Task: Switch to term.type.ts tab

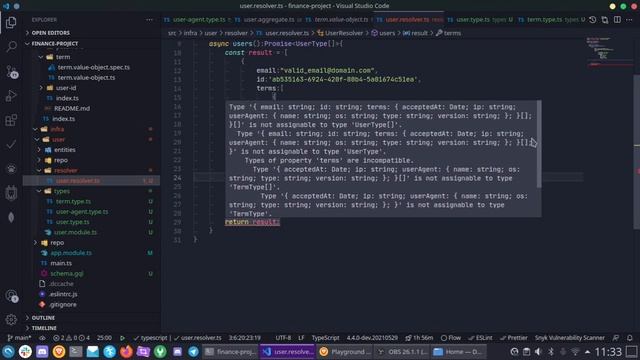Action: click(x=551, y=20)
